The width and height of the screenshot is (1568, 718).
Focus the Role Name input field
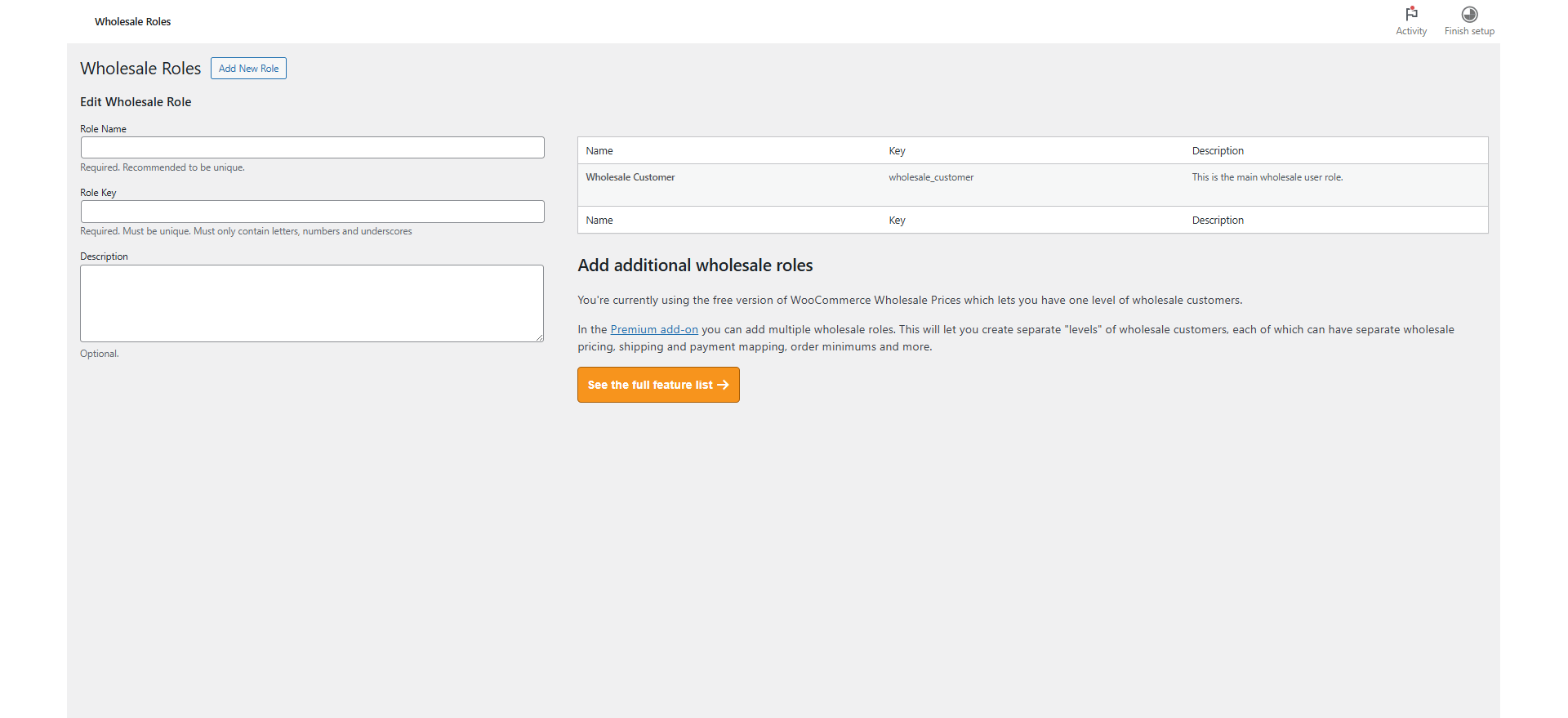[x=312, y=148]
